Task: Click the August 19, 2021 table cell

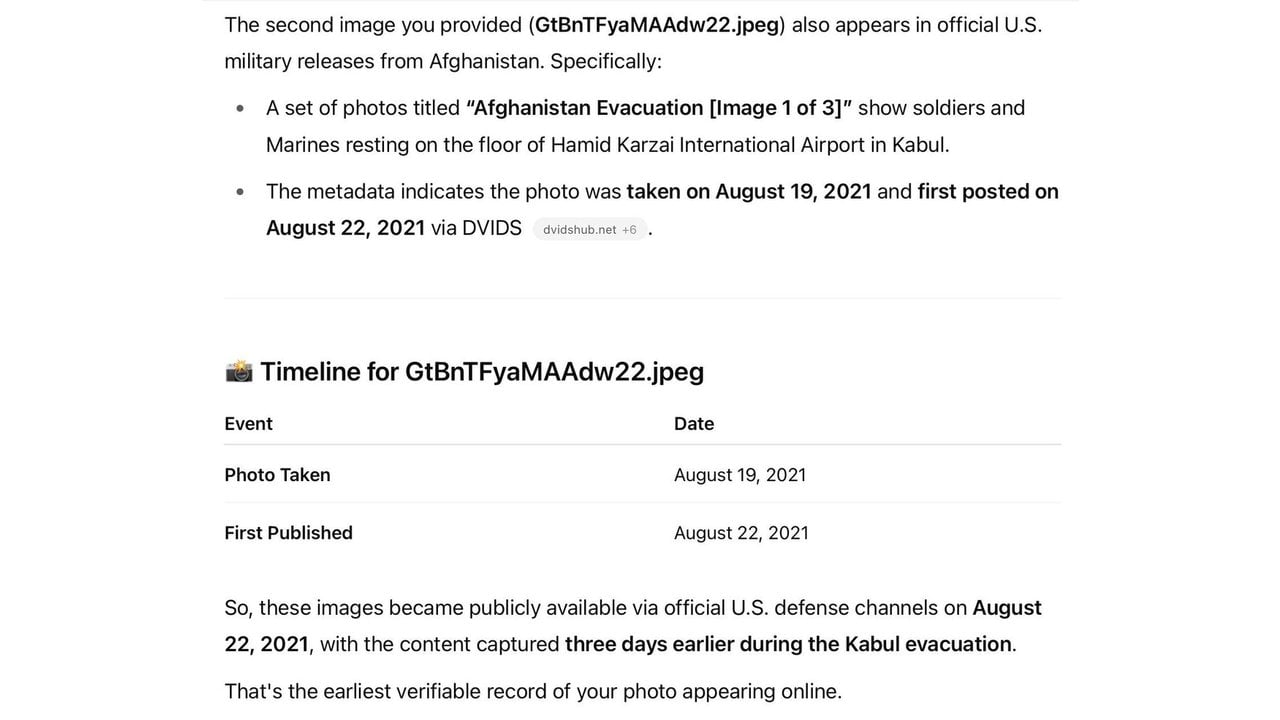Action: click(740, 475)
